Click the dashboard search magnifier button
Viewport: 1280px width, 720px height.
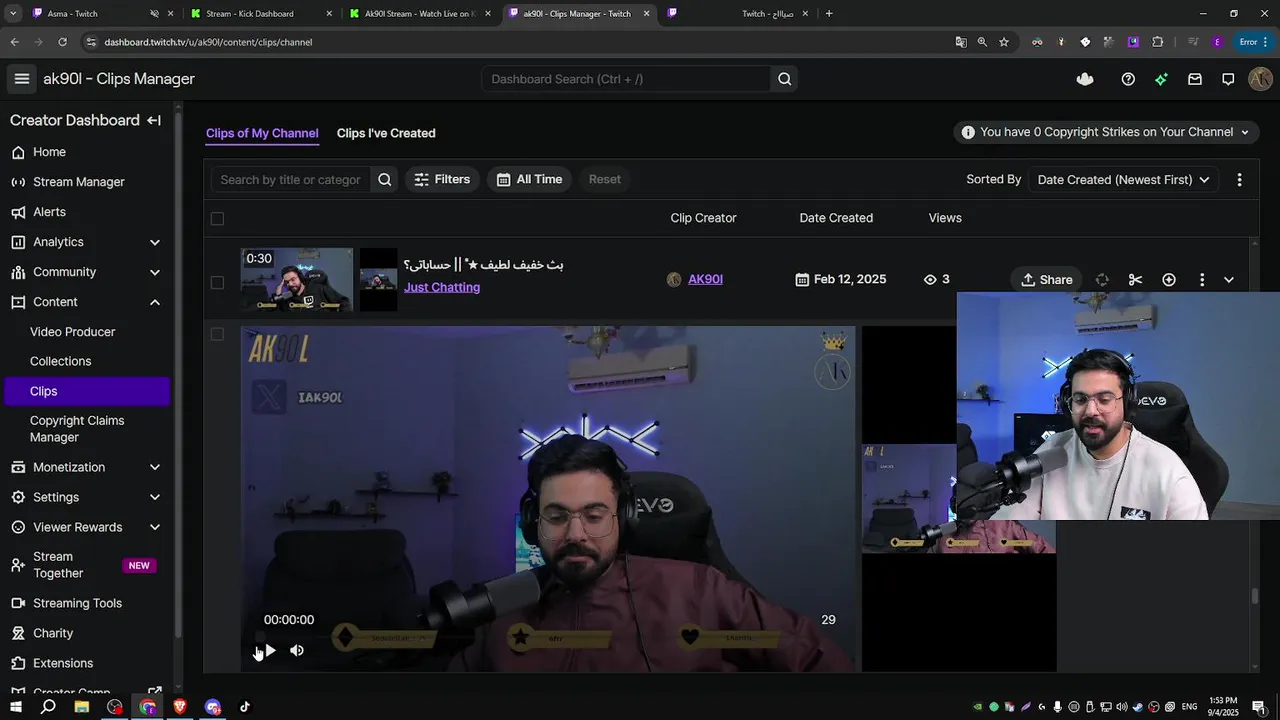pyautogui.click(x=784, y=79)
